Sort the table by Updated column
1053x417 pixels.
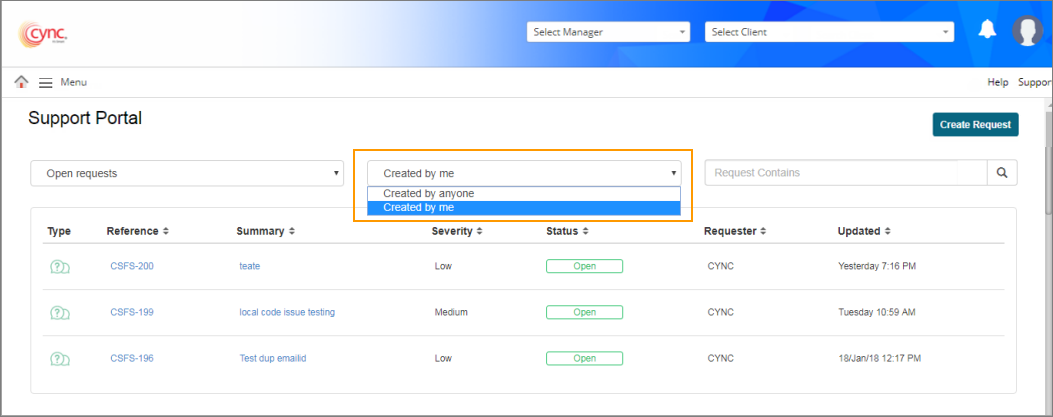tap(863, 231)
